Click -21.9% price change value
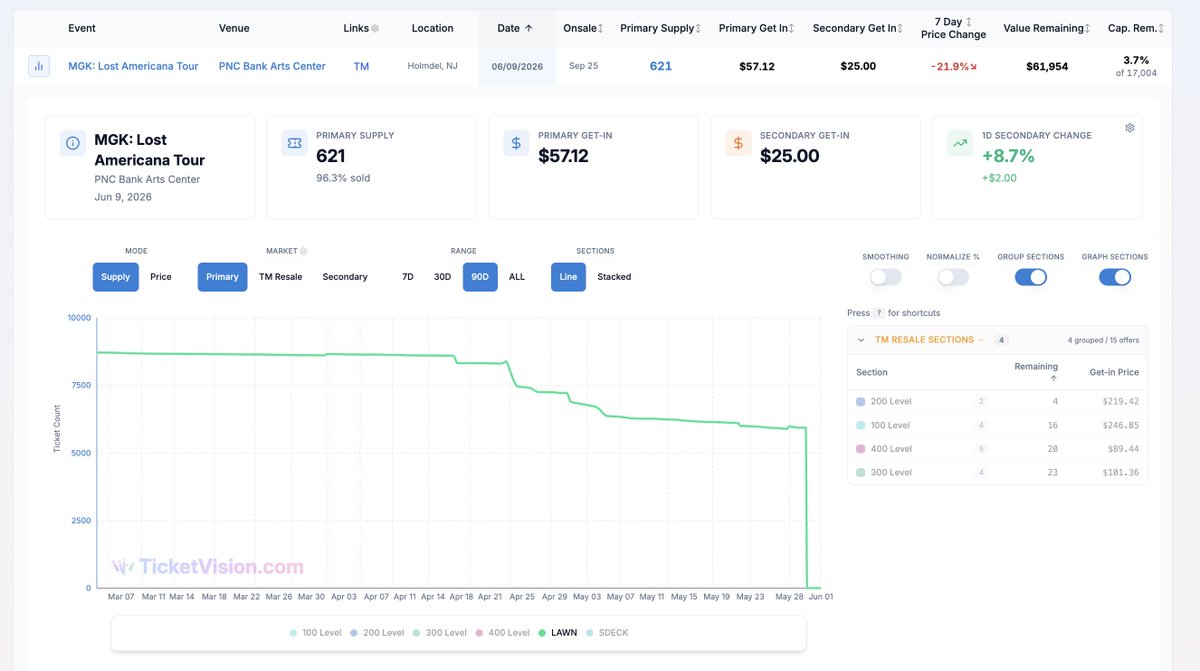This screenshot has height=671, width=1200. [954, 66]
